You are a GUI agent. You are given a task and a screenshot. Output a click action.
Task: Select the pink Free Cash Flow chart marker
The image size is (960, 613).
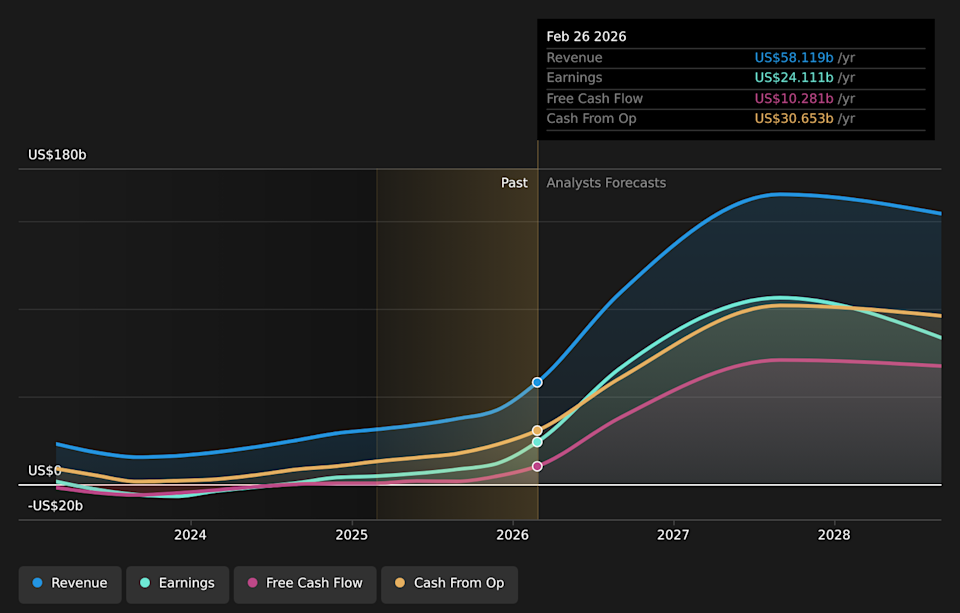[x=537, y=465]
